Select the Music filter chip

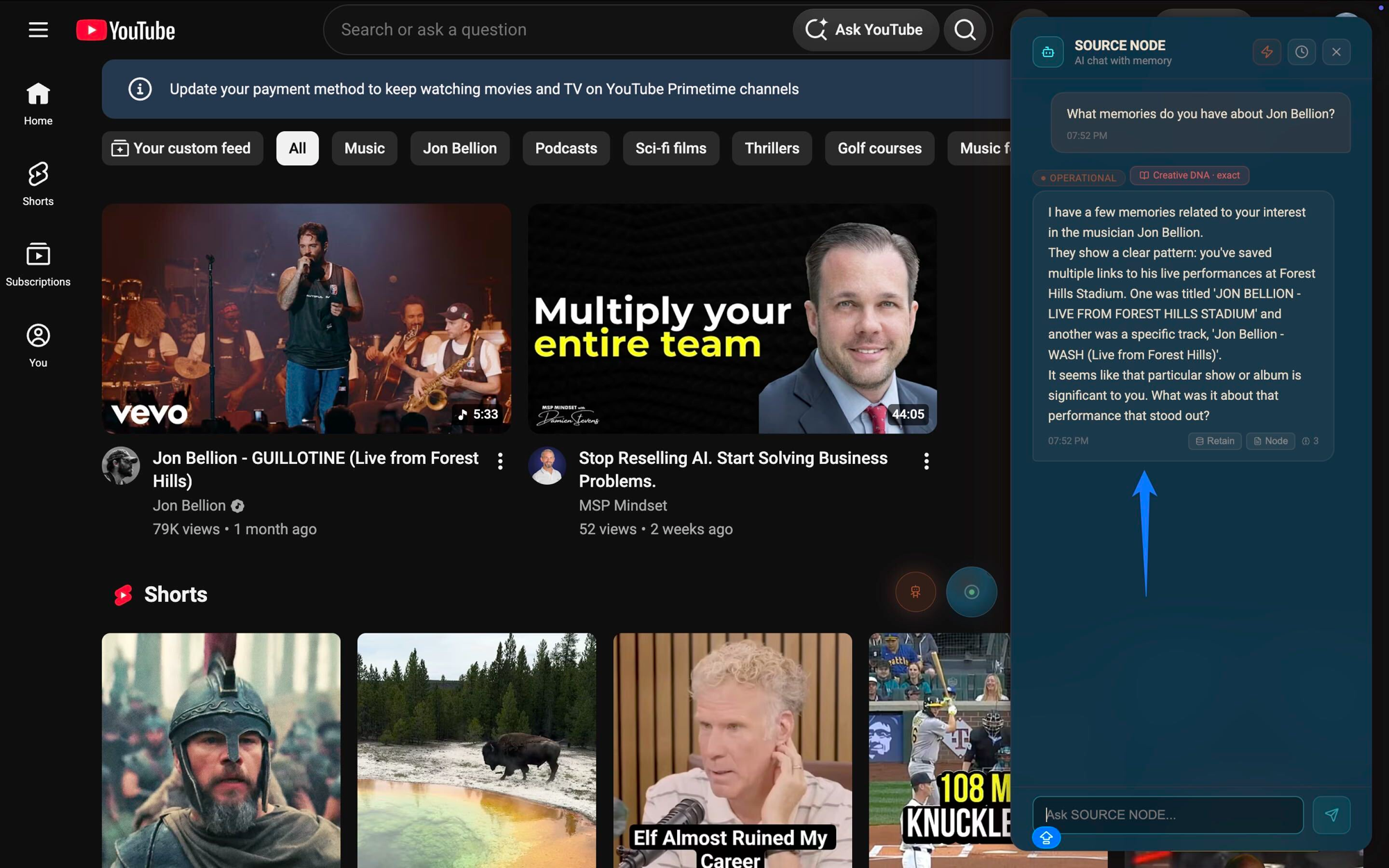click(365, 148)
